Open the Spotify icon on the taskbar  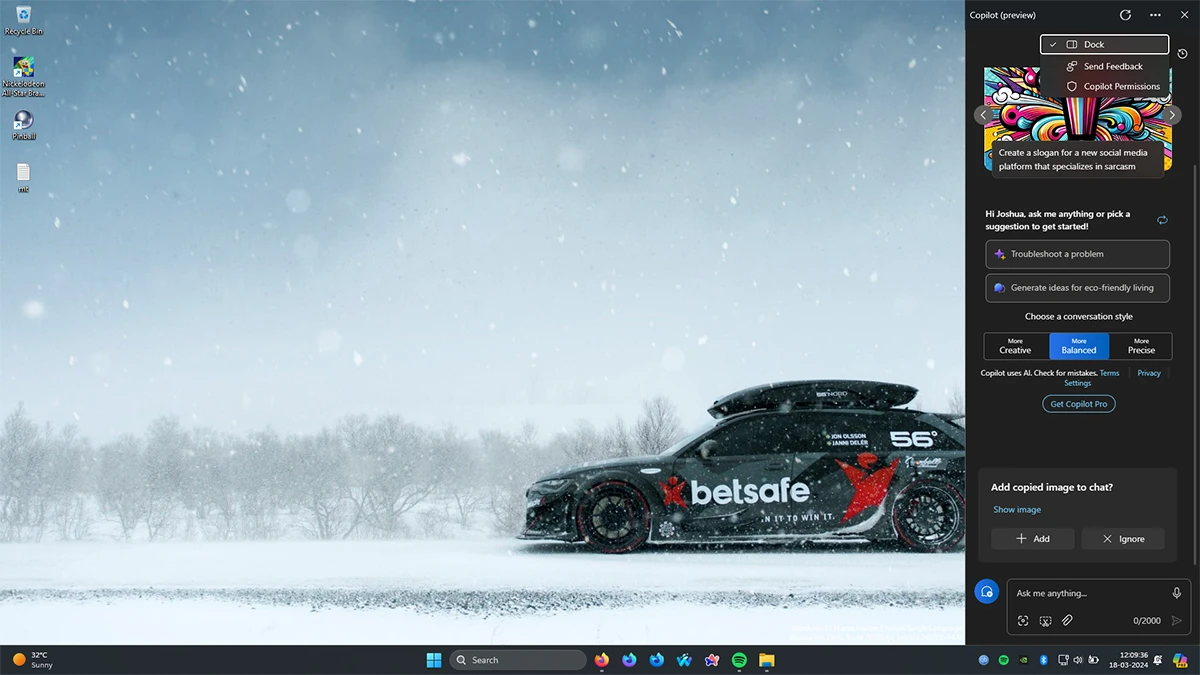pos(739,660)
